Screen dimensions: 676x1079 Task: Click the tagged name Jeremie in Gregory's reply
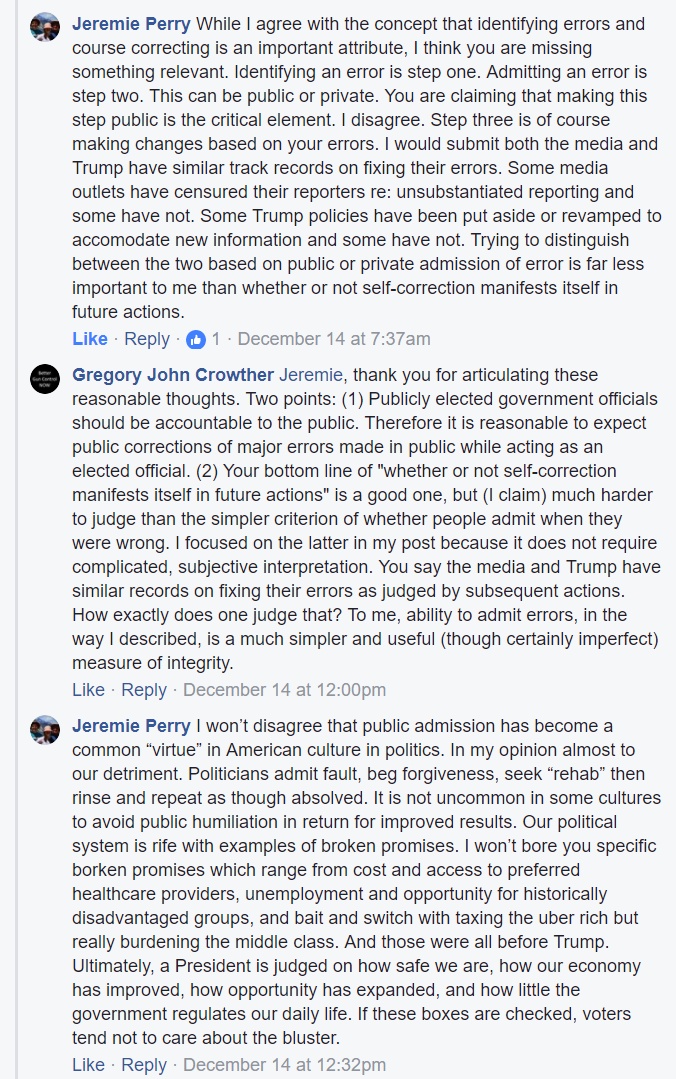(x=311, y=375)
